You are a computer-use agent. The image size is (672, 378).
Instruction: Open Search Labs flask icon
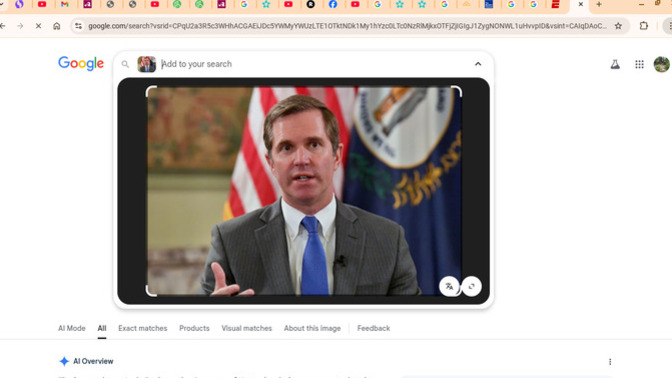[x=615, y=64]
